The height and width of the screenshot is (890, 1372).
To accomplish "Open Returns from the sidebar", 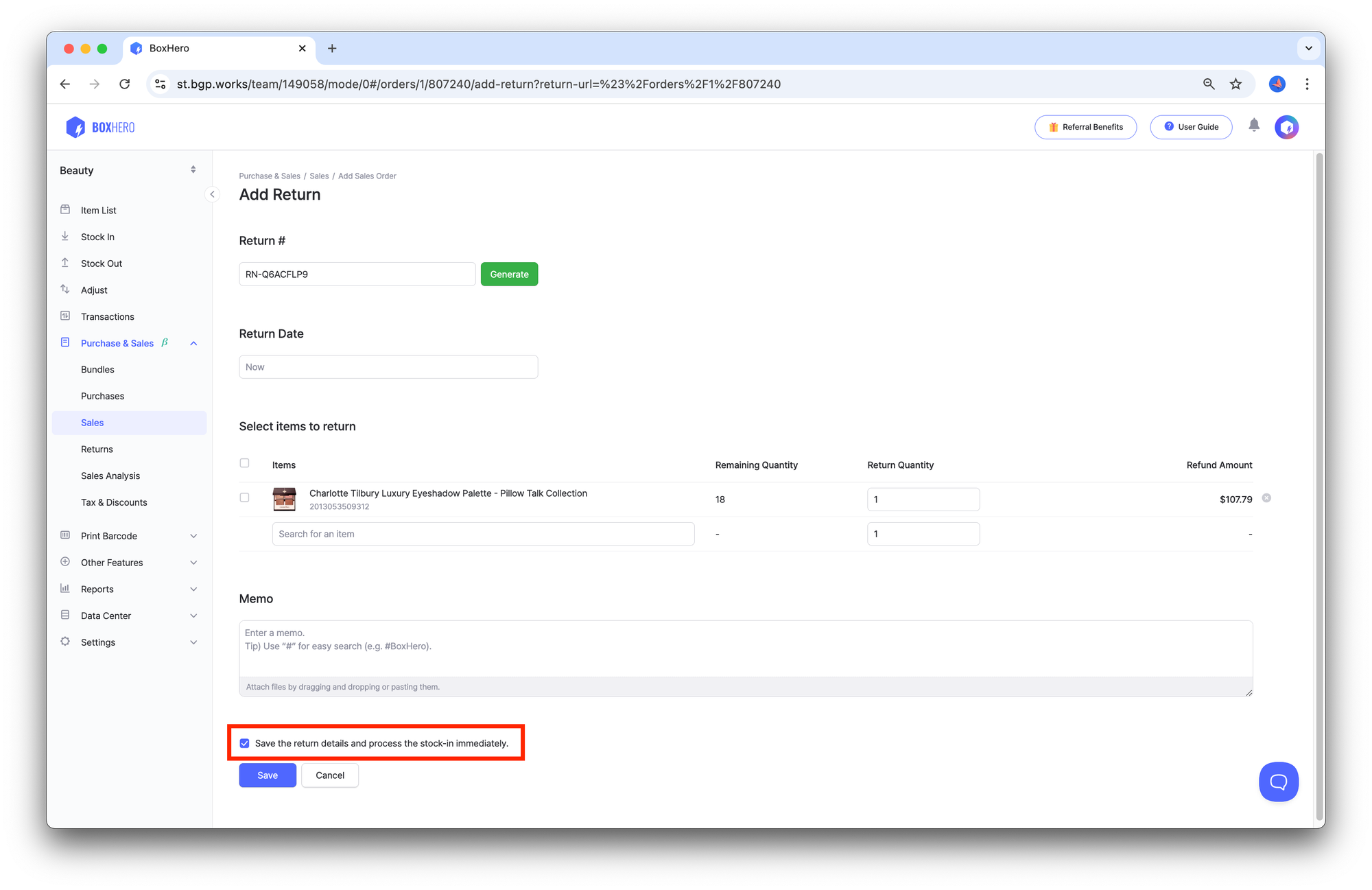I will click(x=97, y=449).
